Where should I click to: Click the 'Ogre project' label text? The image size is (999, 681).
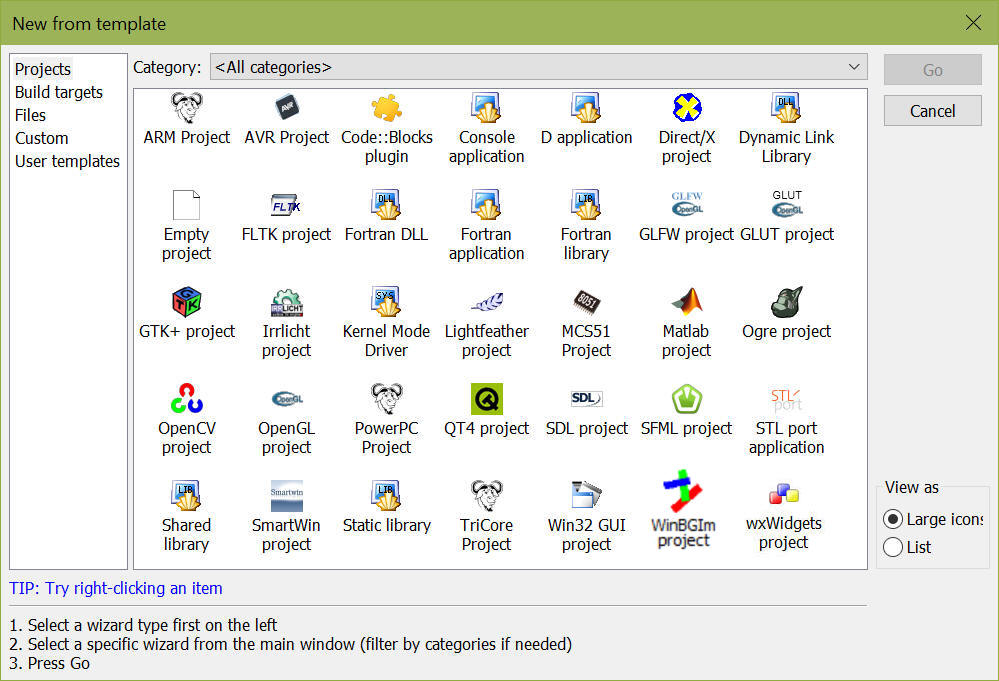tap(786, 331)
